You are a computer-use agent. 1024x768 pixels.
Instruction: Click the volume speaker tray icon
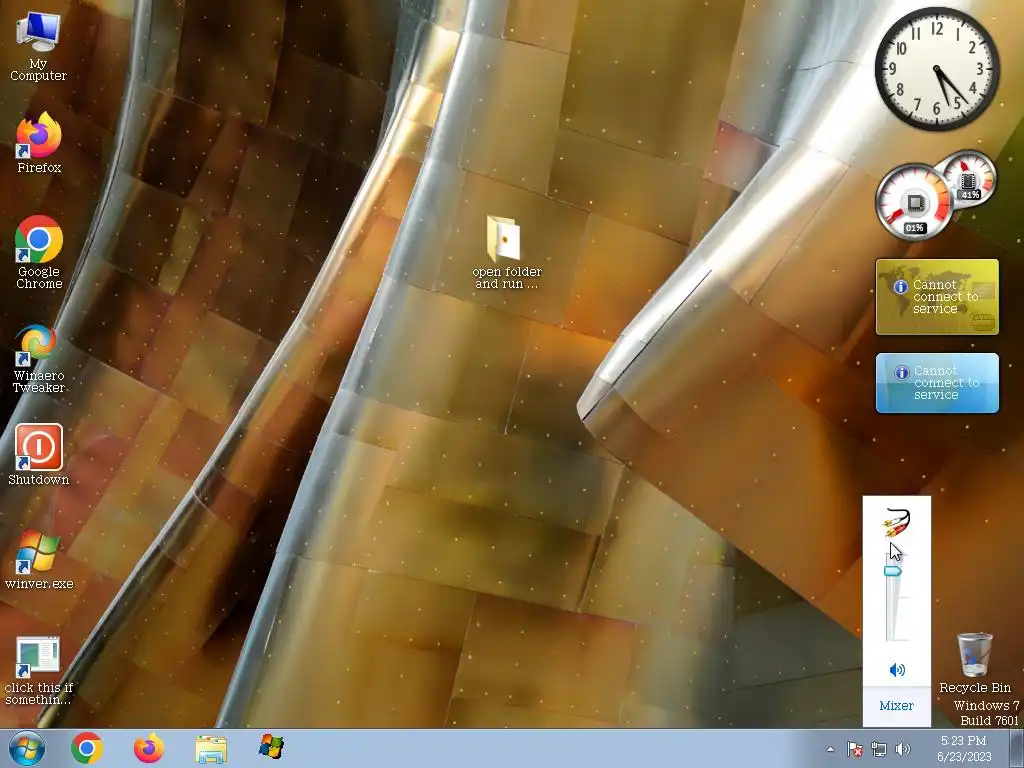click(903, 749)
